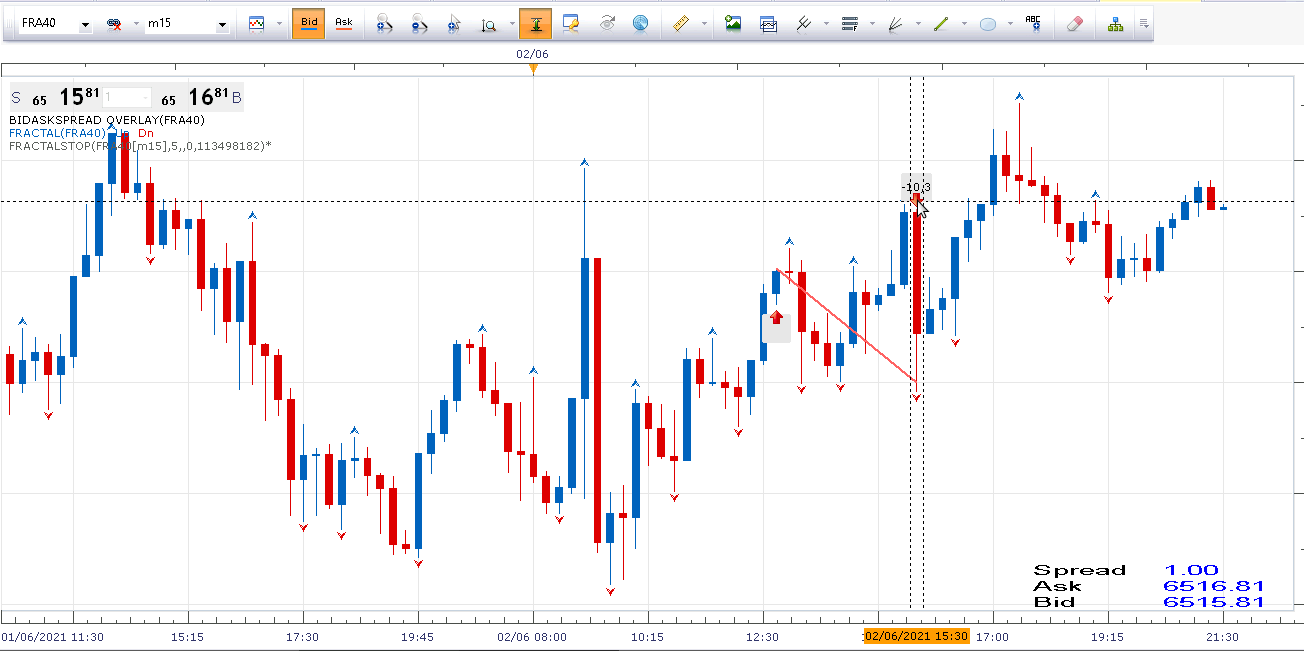Select the Fibonacci levels tool
Viewport: 1304px width, 651px height.
click(x=850, y=23)
